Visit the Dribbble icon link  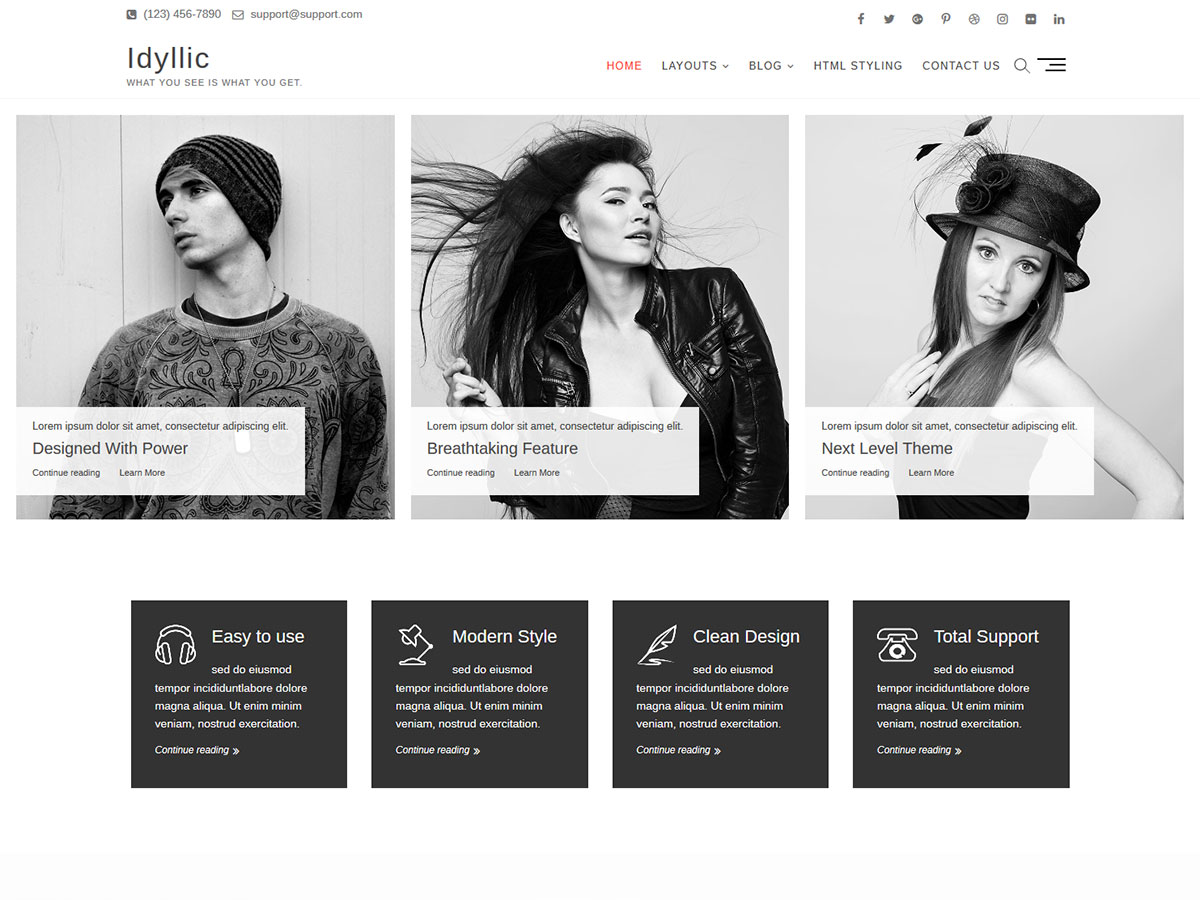[x=974, y=19]
